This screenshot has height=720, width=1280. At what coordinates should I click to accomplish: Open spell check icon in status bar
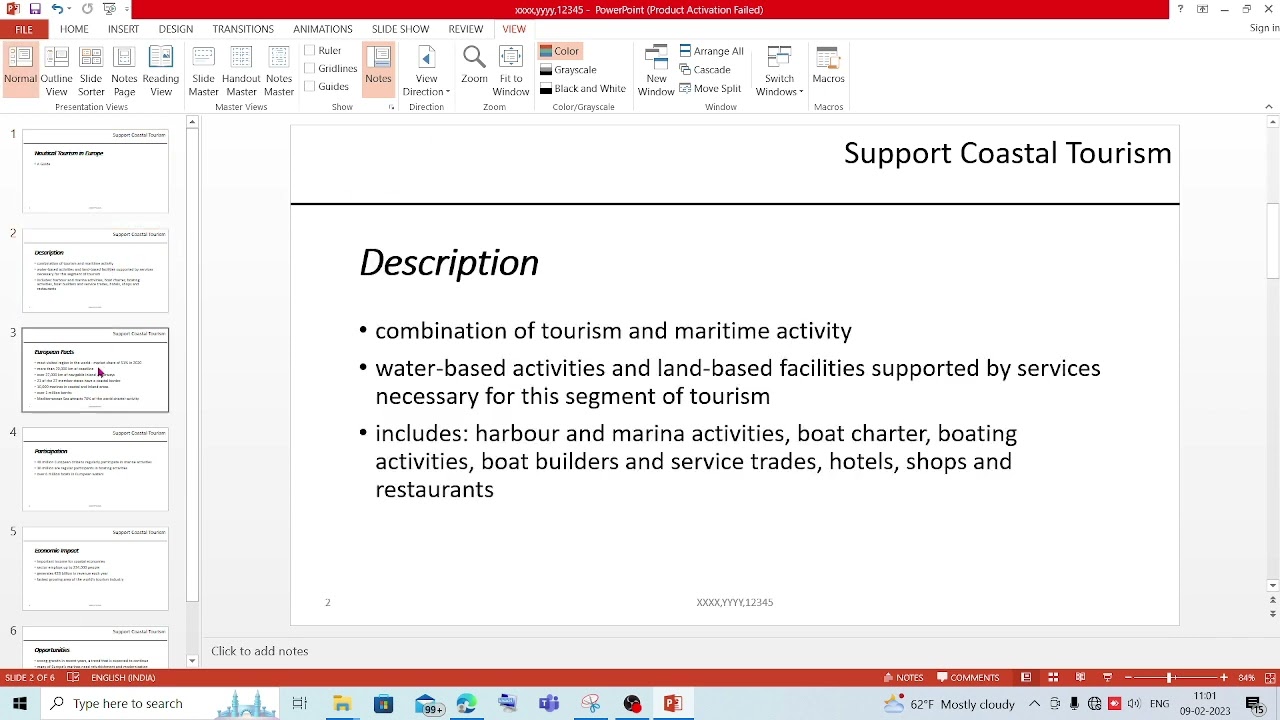[x=73, y=677]
